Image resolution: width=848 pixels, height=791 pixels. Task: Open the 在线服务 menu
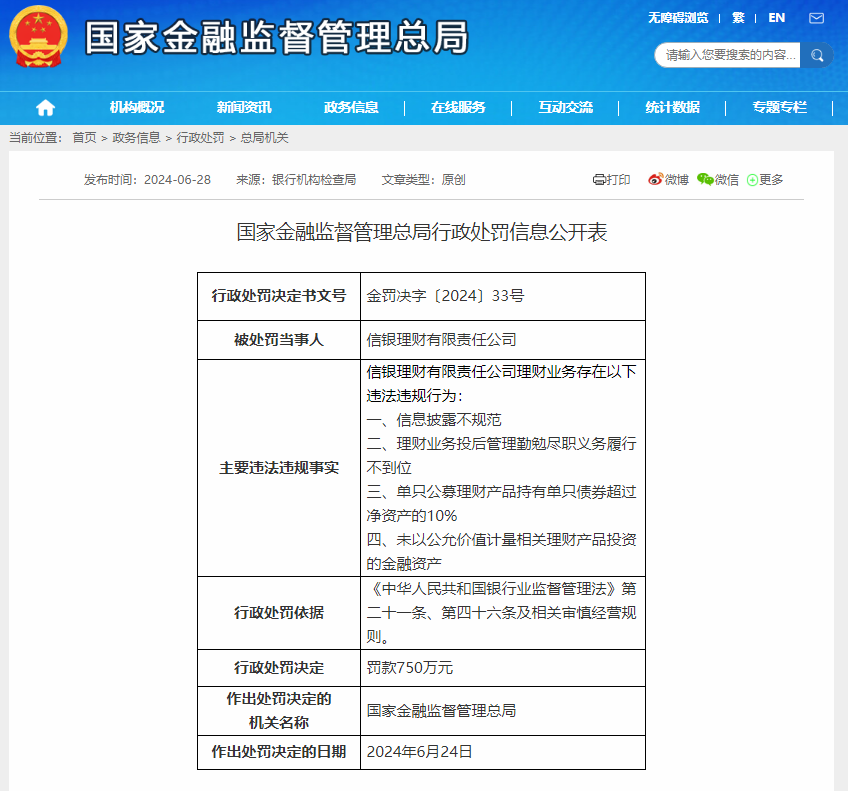[458, 108]
